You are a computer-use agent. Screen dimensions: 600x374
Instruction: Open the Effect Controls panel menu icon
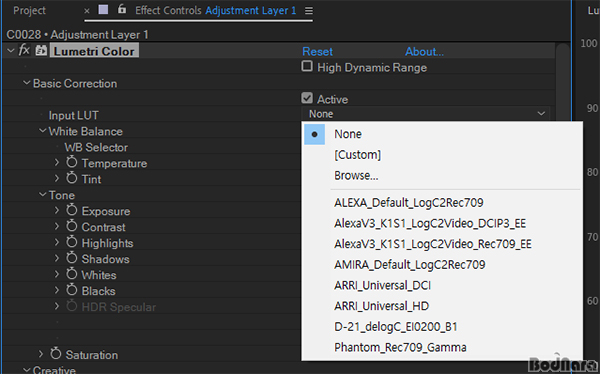pyautogui.click(x=309, y=11)
